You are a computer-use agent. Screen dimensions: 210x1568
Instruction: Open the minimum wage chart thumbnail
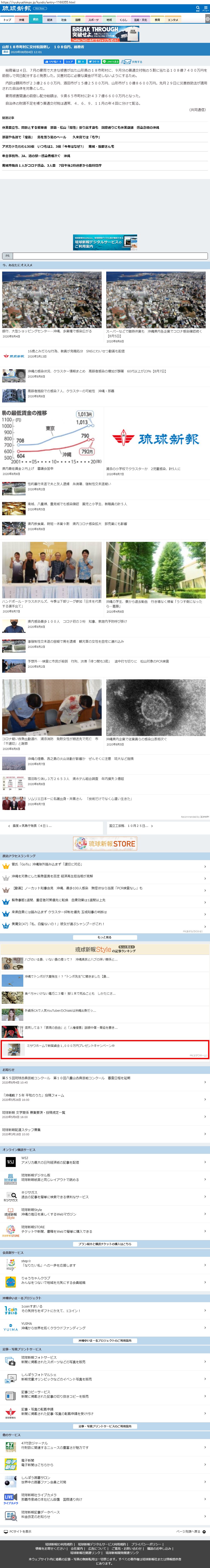52,437
